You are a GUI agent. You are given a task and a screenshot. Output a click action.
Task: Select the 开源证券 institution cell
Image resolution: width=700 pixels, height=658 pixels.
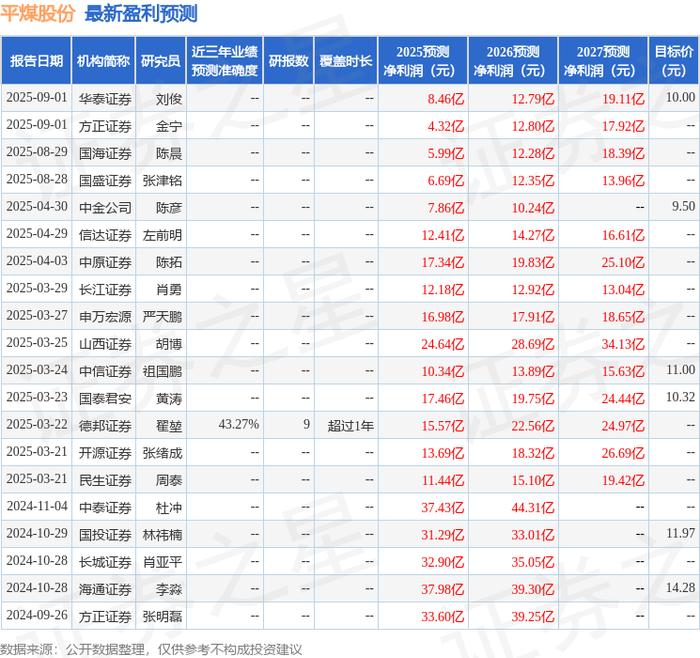(x=105, y=453)
